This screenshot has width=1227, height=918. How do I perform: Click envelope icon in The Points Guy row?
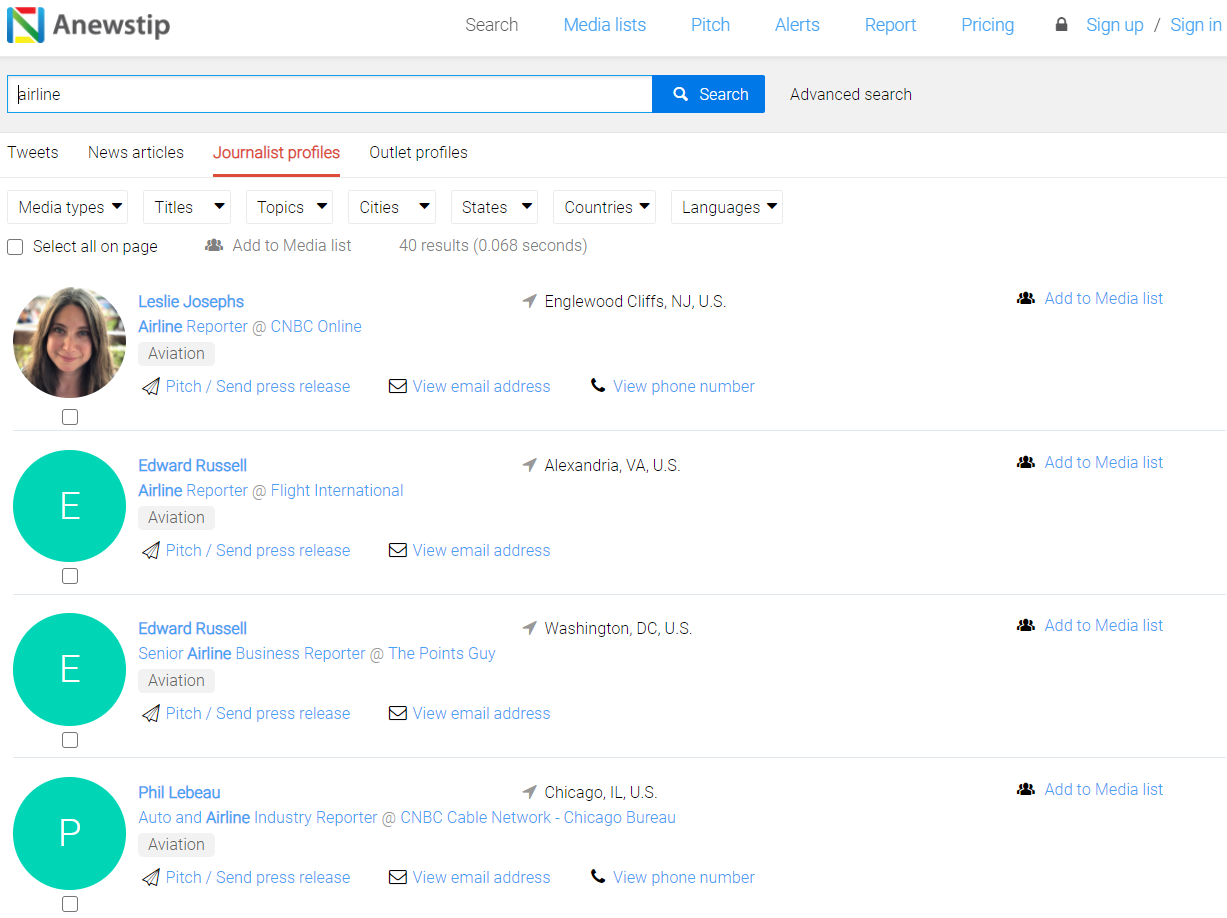[398, 713]
